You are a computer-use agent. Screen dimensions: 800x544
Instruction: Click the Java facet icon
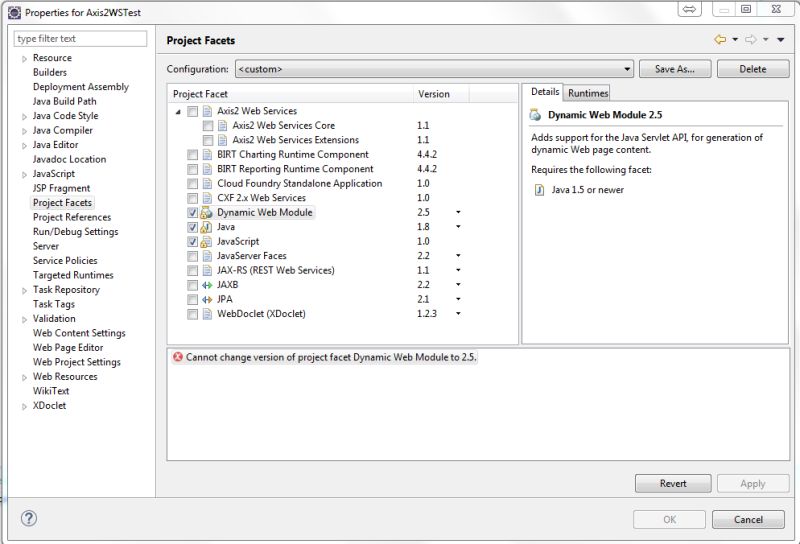[206, 227]
